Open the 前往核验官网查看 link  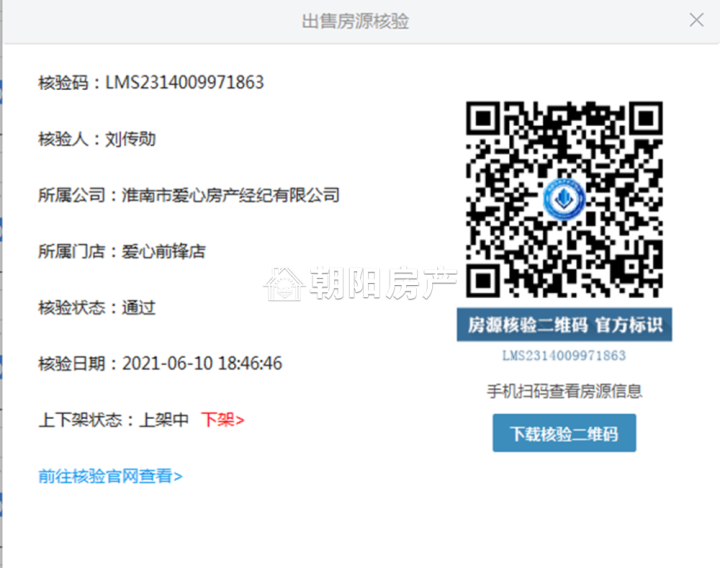coord(110,476)
